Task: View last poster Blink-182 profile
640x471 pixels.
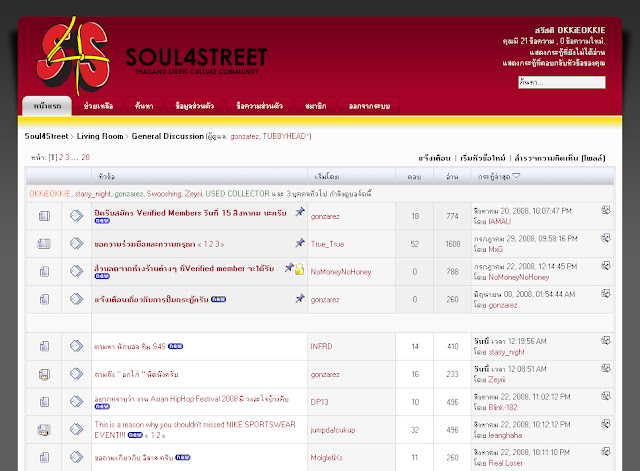Action: click(x=503, y=407)
